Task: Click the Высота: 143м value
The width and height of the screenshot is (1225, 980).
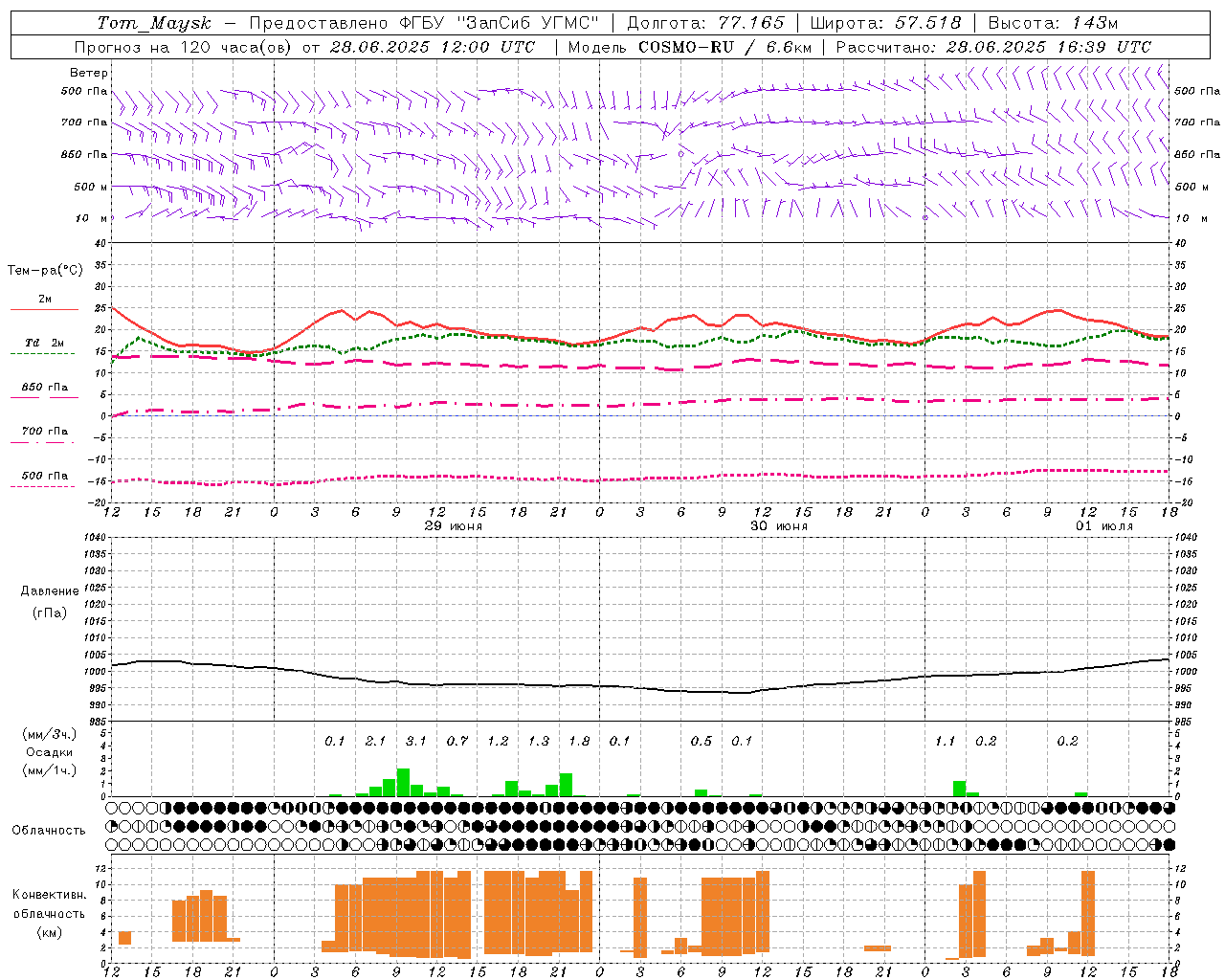Action: (1053, 23)
